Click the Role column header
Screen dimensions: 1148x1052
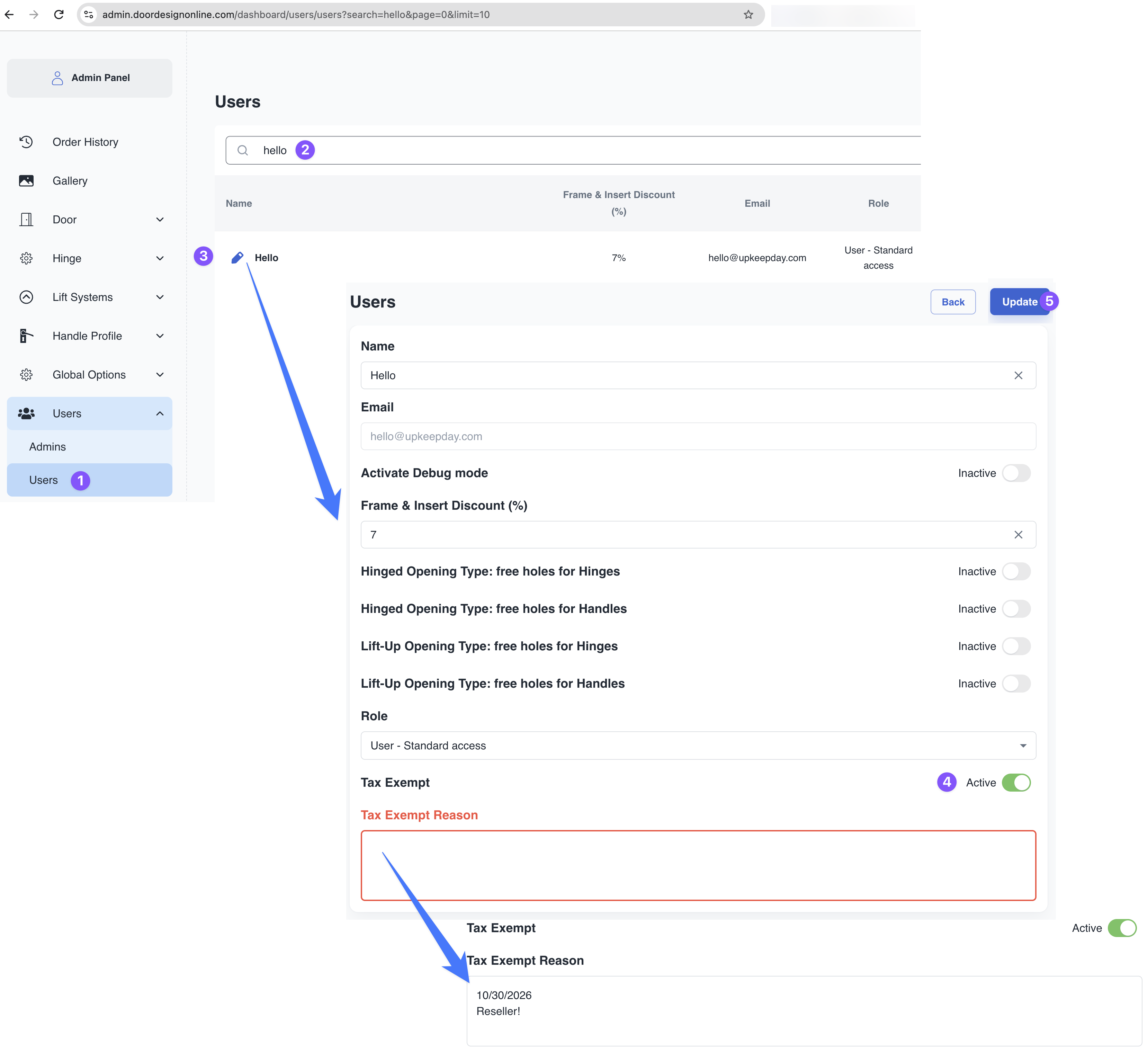click(878, 203)
